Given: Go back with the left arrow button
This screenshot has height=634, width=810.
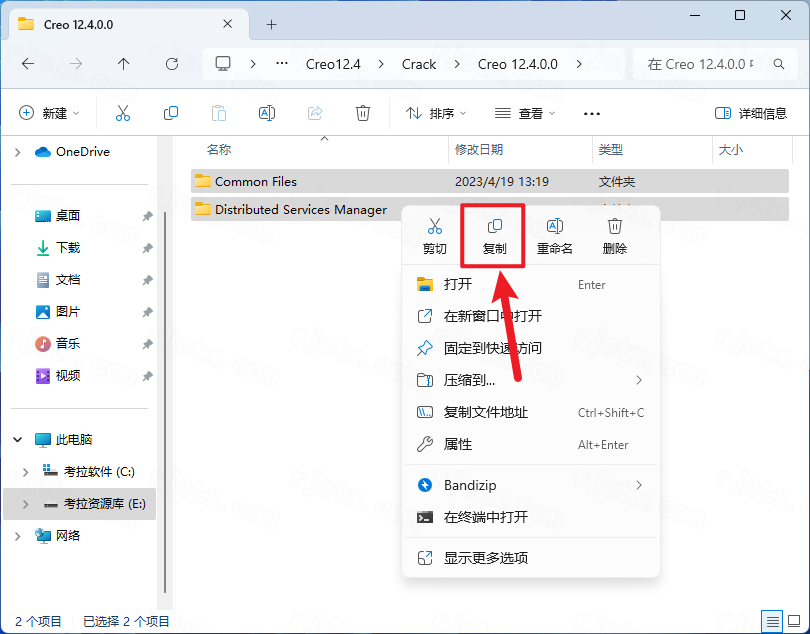Looking at the screenshot, I should click(x=28, y=64).
